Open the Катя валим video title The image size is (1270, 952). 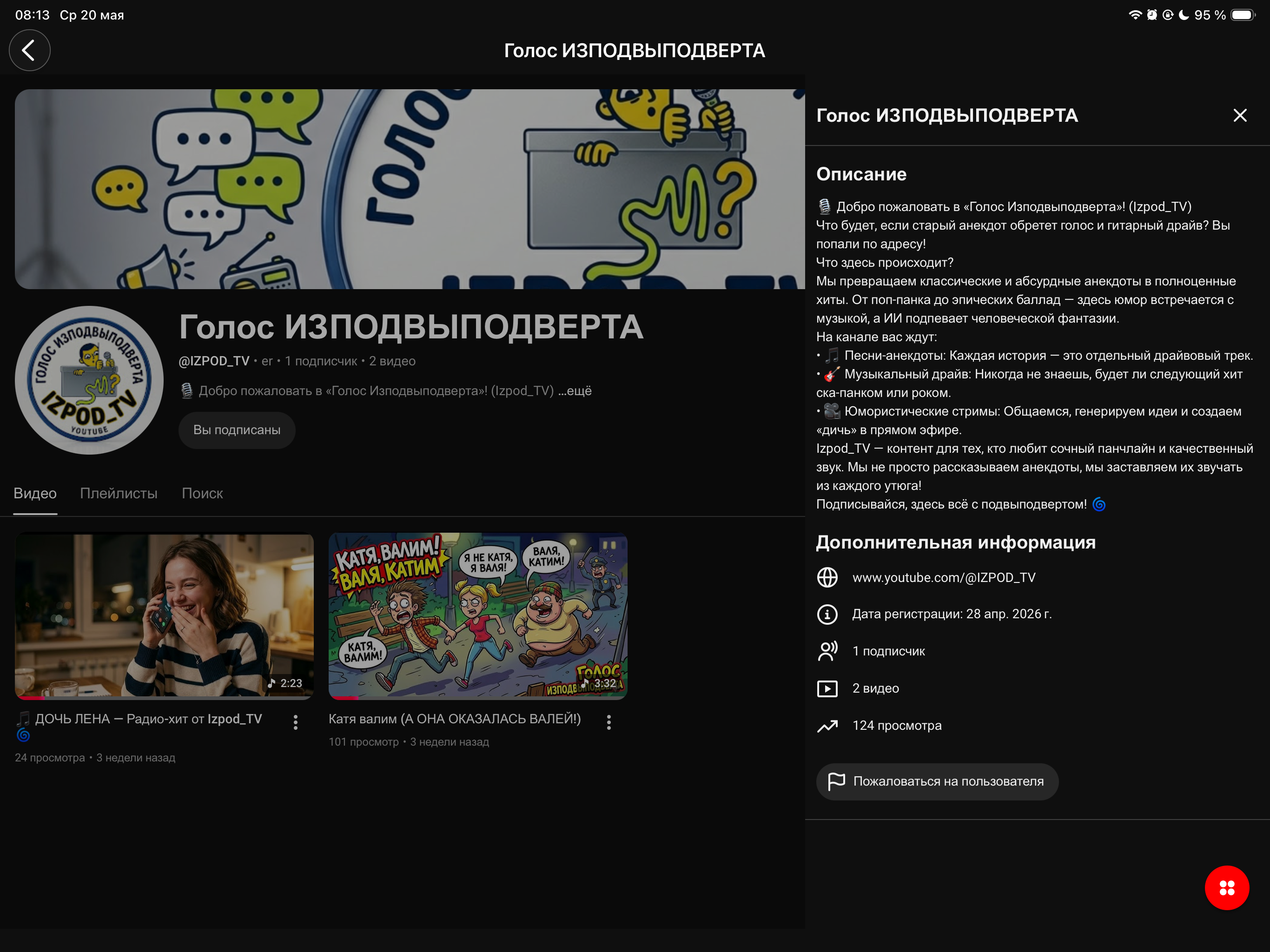tap(454, 719)
